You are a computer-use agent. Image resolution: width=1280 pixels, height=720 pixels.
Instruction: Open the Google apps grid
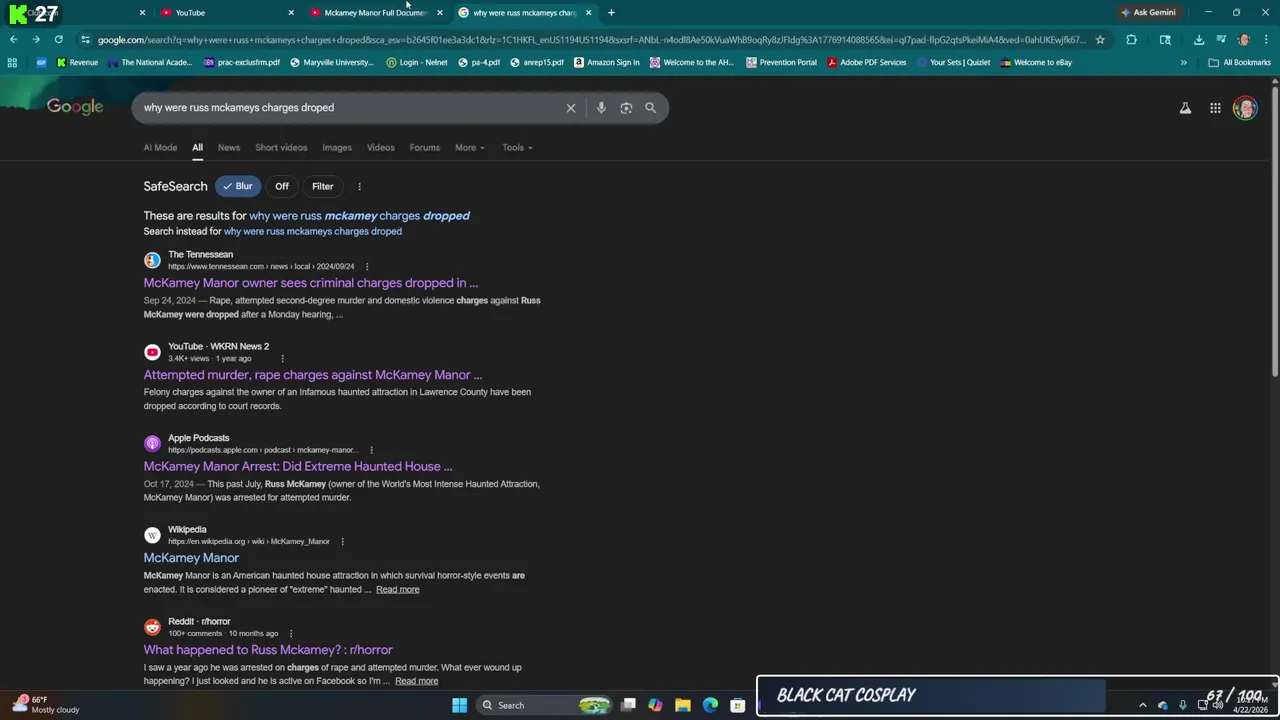tap(1215, 108)
